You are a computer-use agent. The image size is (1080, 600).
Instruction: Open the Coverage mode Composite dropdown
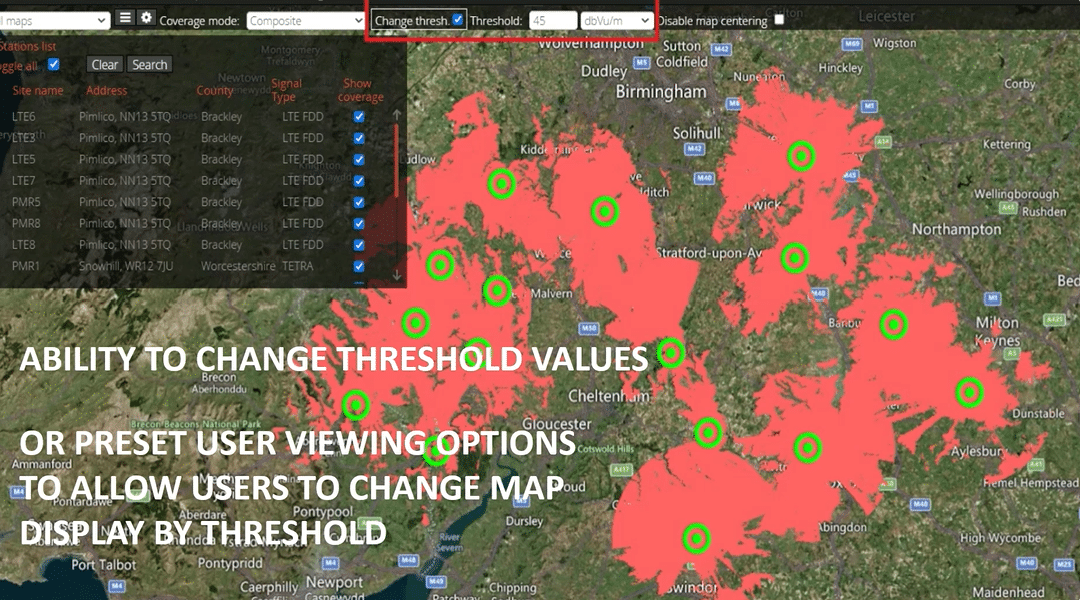(305, 21)
